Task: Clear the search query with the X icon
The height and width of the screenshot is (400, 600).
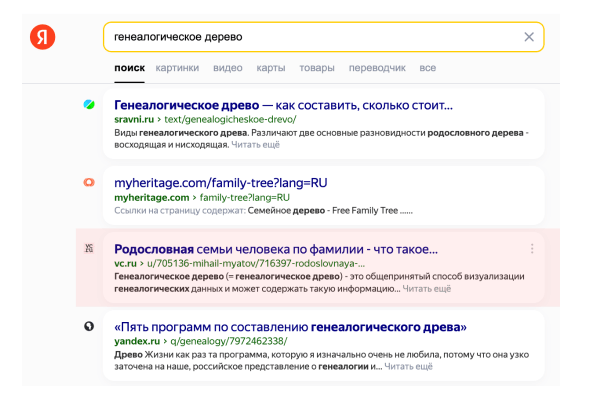Action: [x=529, y=37]
